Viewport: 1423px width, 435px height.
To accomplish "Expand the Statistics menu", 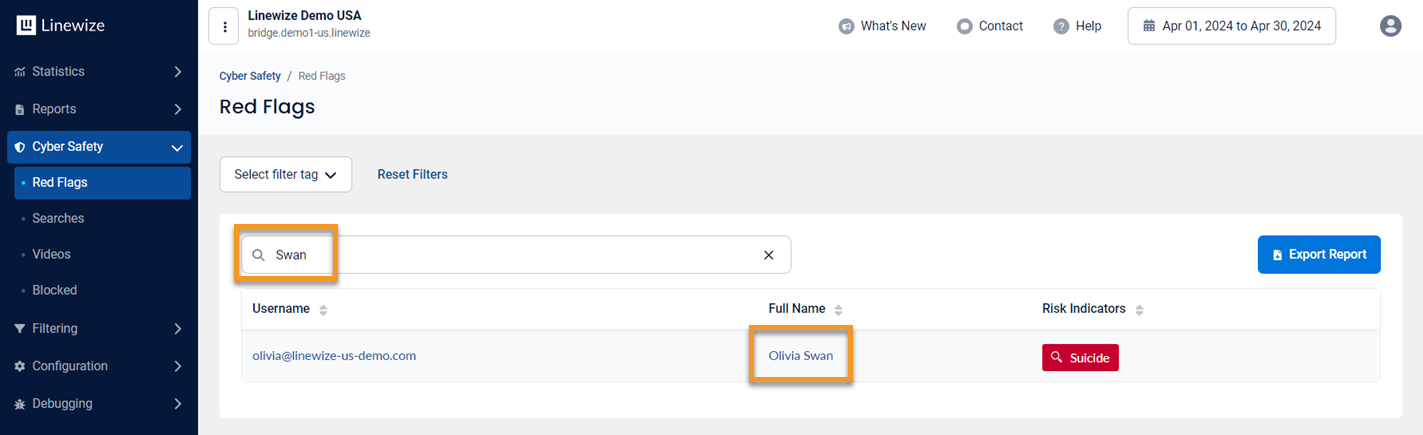I will 98,72.
